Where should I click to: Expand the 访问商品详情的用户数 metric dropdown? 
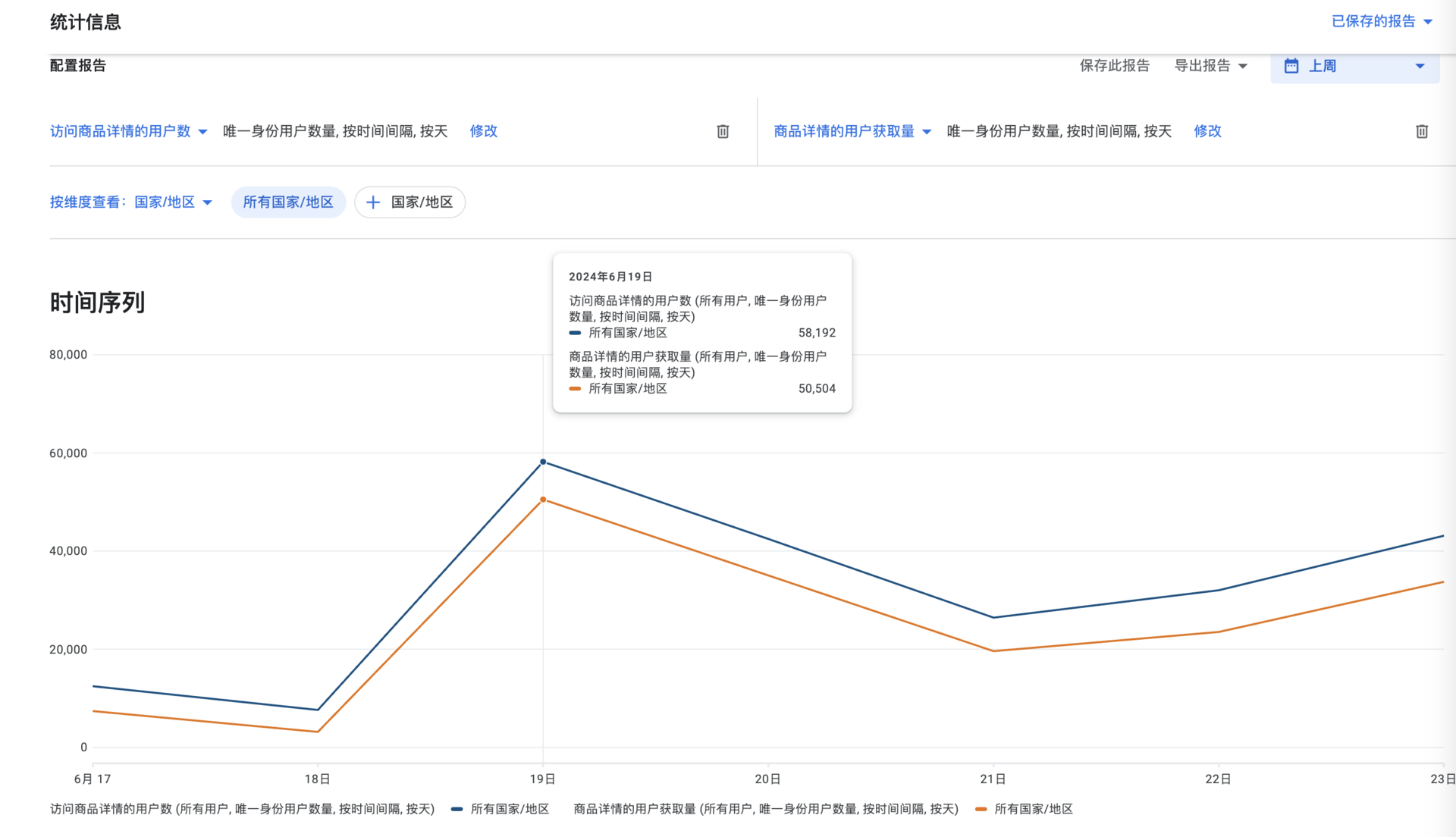coord(129,131)
